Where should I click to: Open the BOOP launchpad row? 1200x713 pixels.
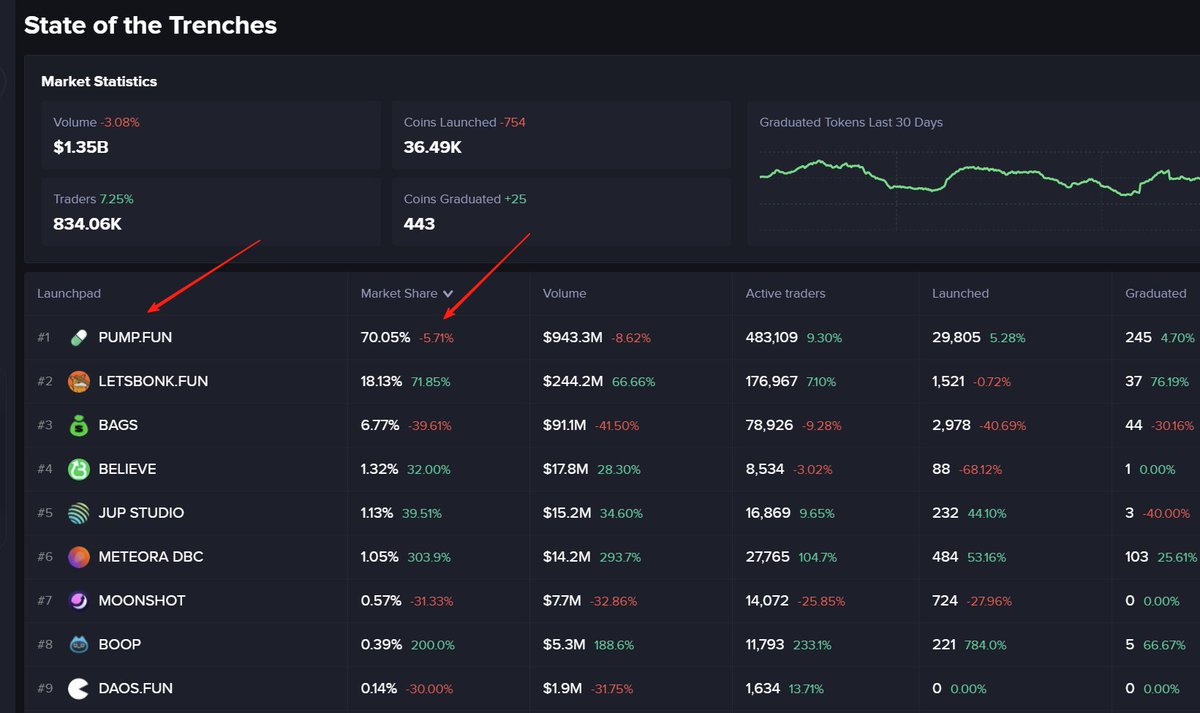pos(612,645)
